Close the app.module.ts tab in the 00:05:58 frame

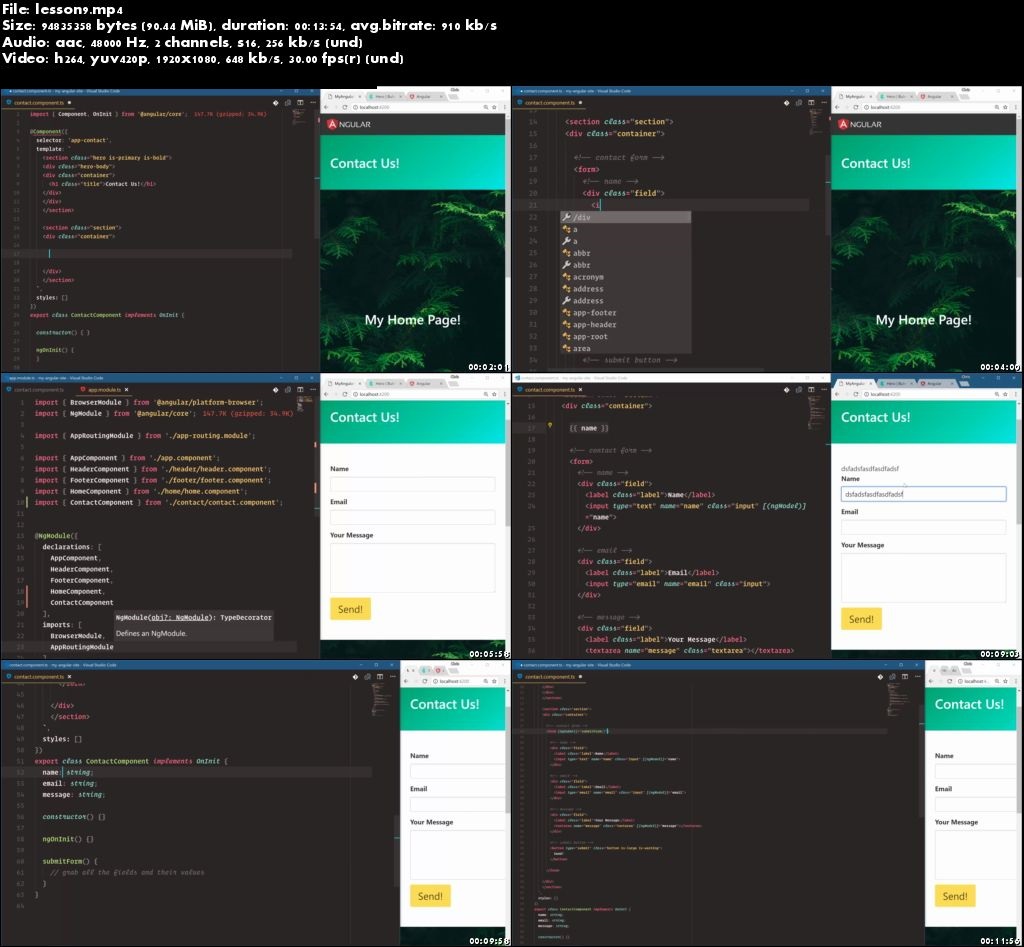pyautogui.click(x=127, y=389)
